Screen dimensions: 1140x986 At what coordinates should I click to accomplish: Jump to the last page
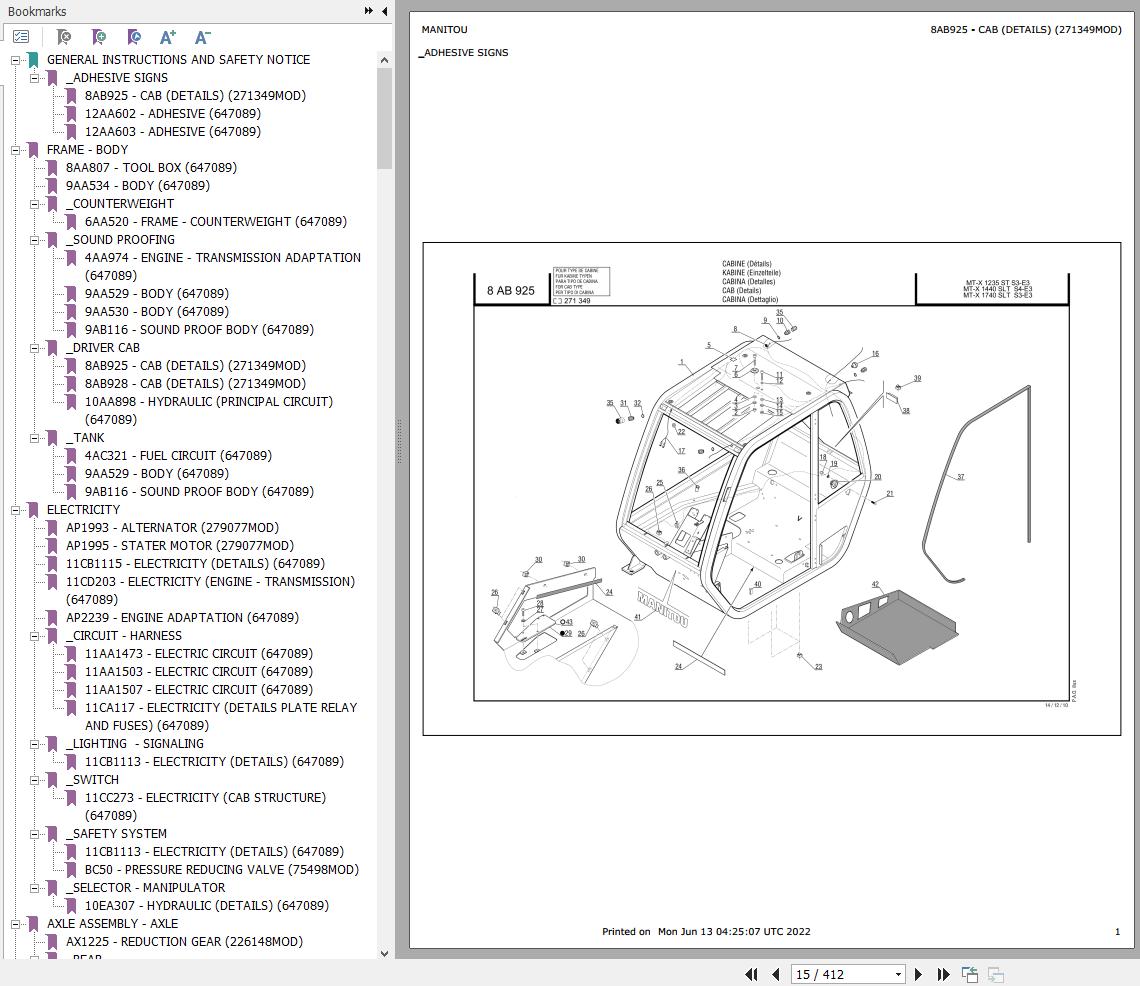942,974
